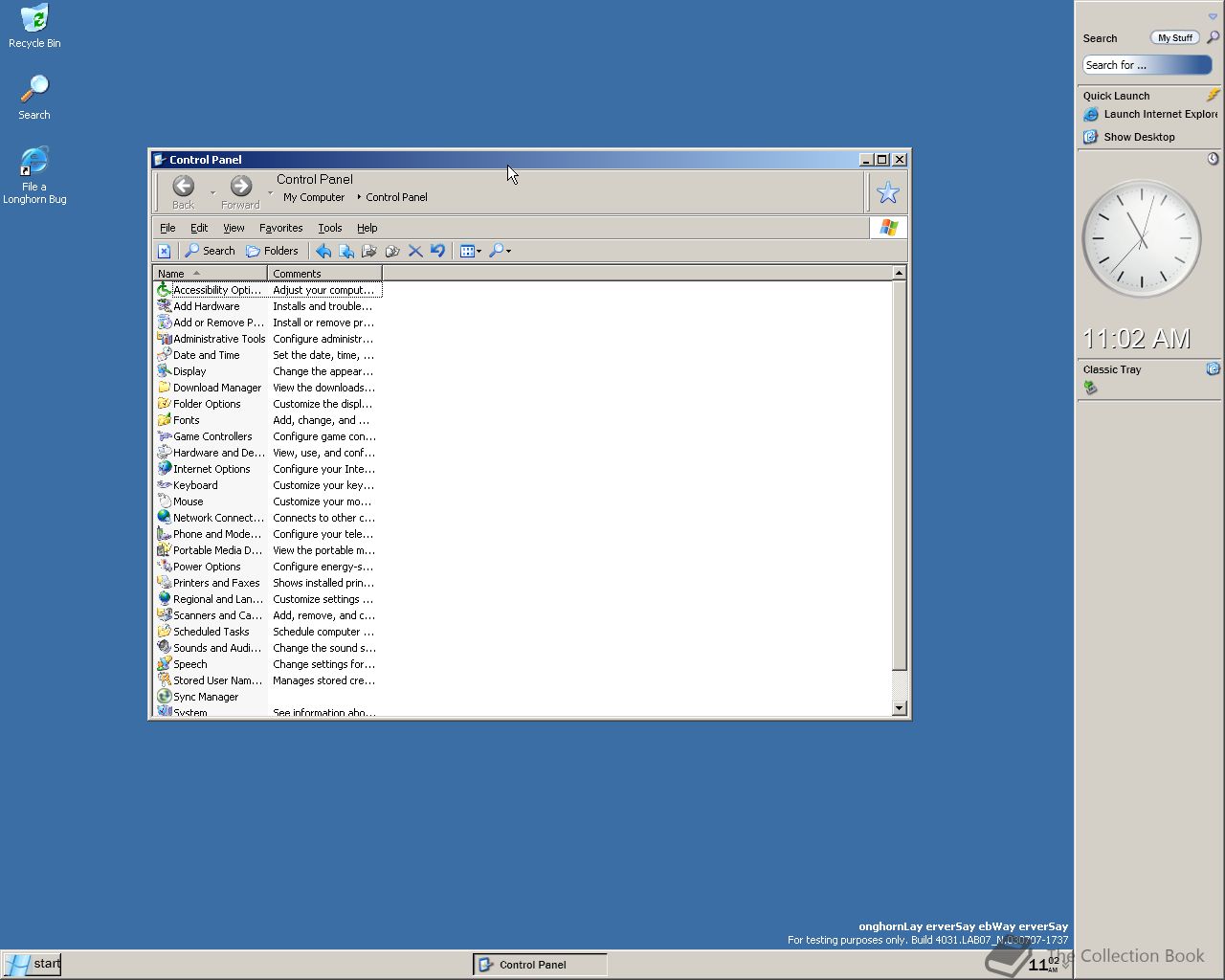The width and height of the screenshot is (1225, 980).
Task: Open the Display icon
Action: (x=164, y=371)
